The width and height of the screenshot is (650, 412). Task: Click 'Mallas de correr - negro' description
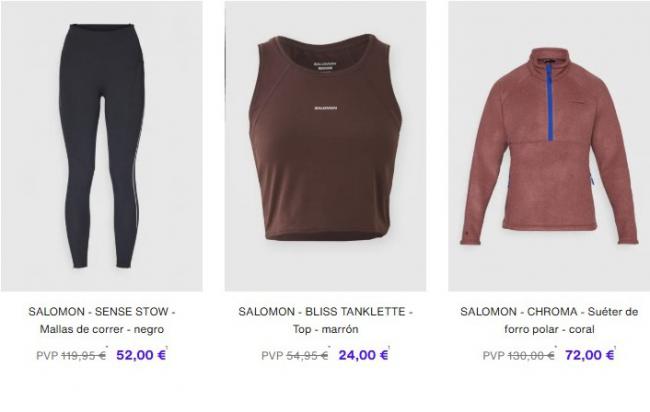point(102,329)
